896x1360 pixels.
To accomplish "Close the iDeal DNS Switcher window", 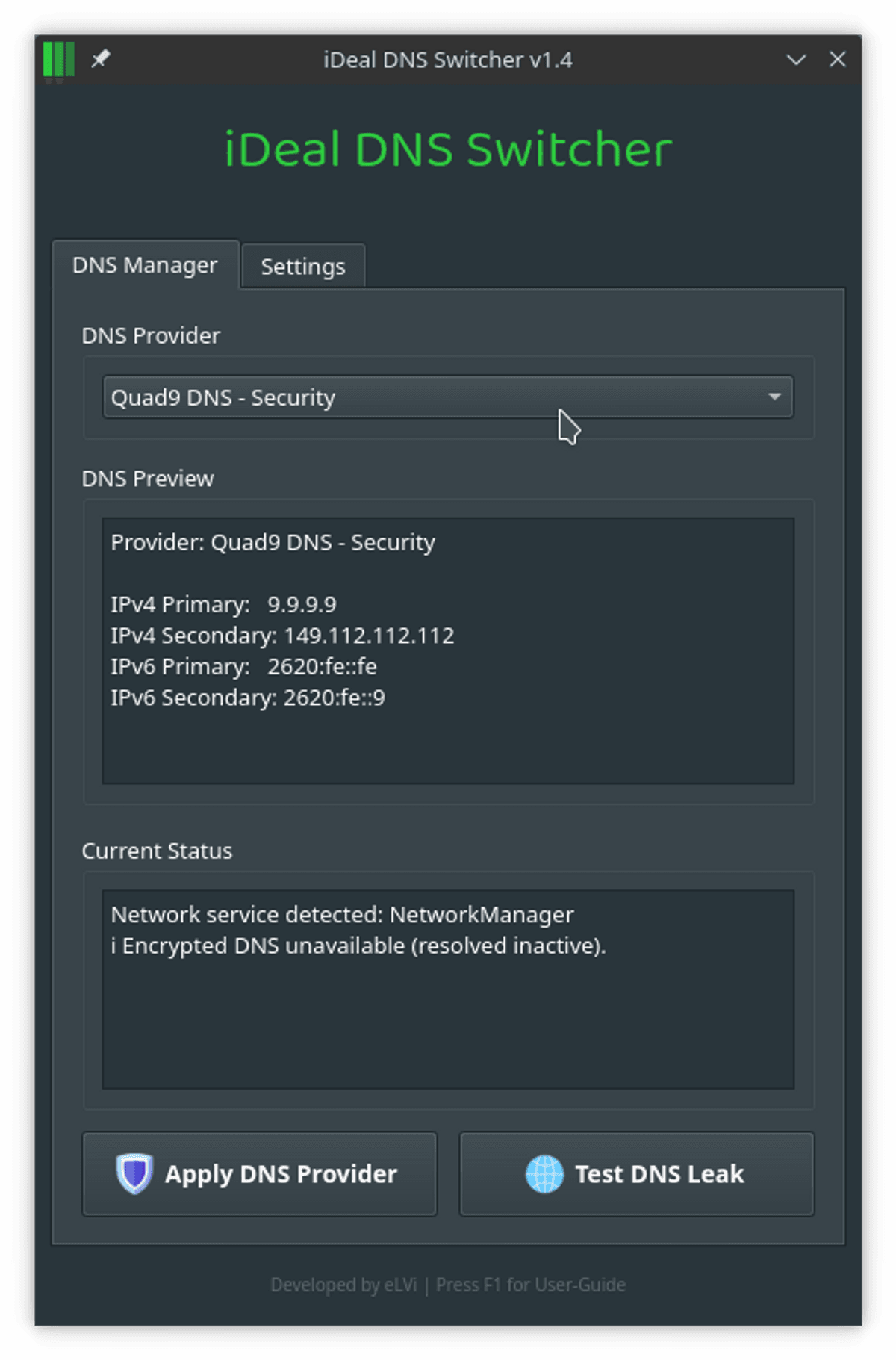I will pos(838,59).
